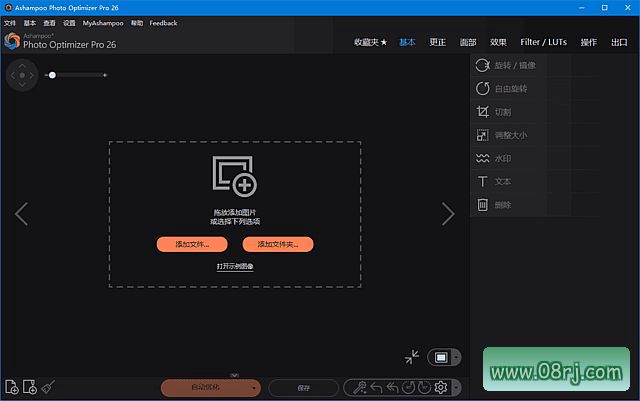Image resolution: width=640 pixels, height=401 pixels.
Task: Expand the collapse chevron above bottom toolbar
Action: click(234, 375)
